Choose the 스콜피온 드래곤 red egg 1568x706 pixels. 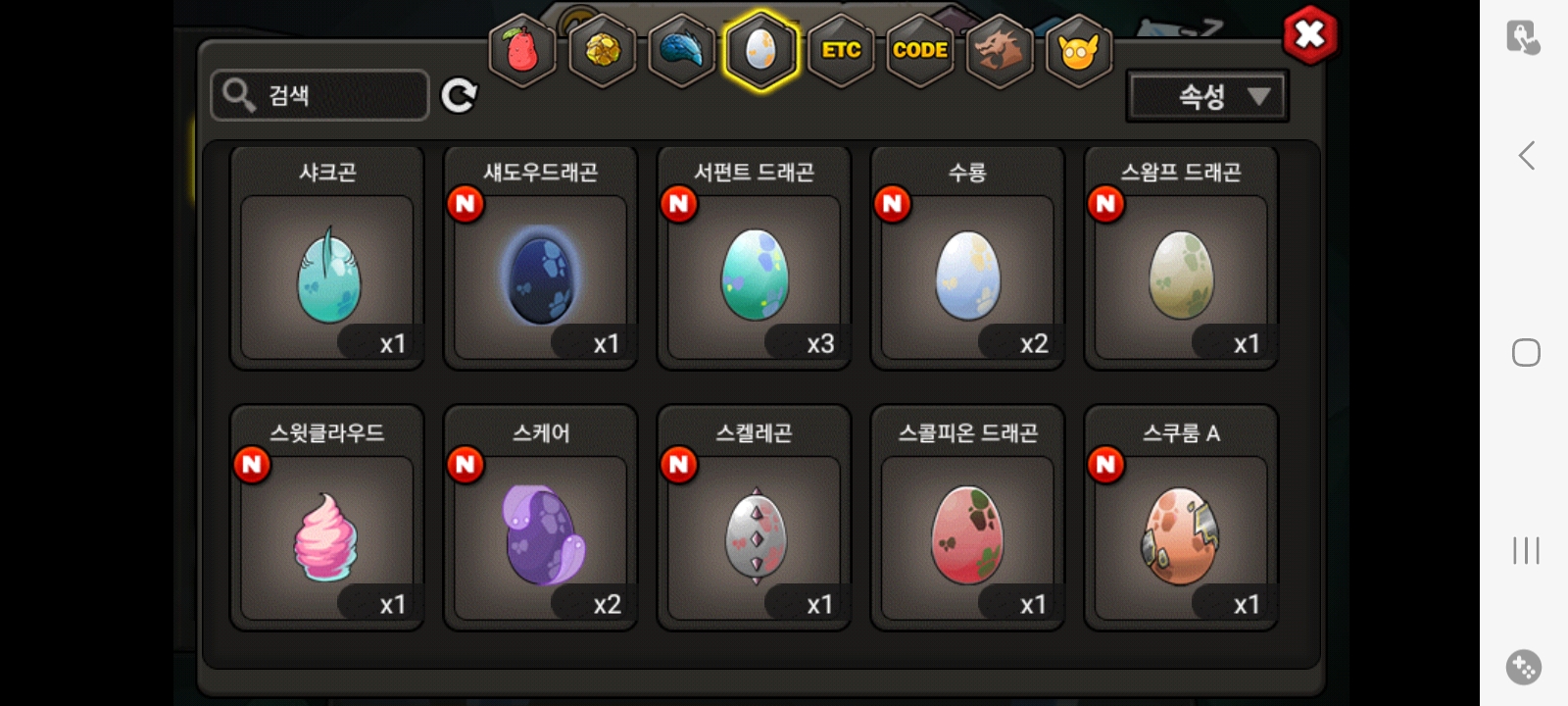click(x=968, y=518)
